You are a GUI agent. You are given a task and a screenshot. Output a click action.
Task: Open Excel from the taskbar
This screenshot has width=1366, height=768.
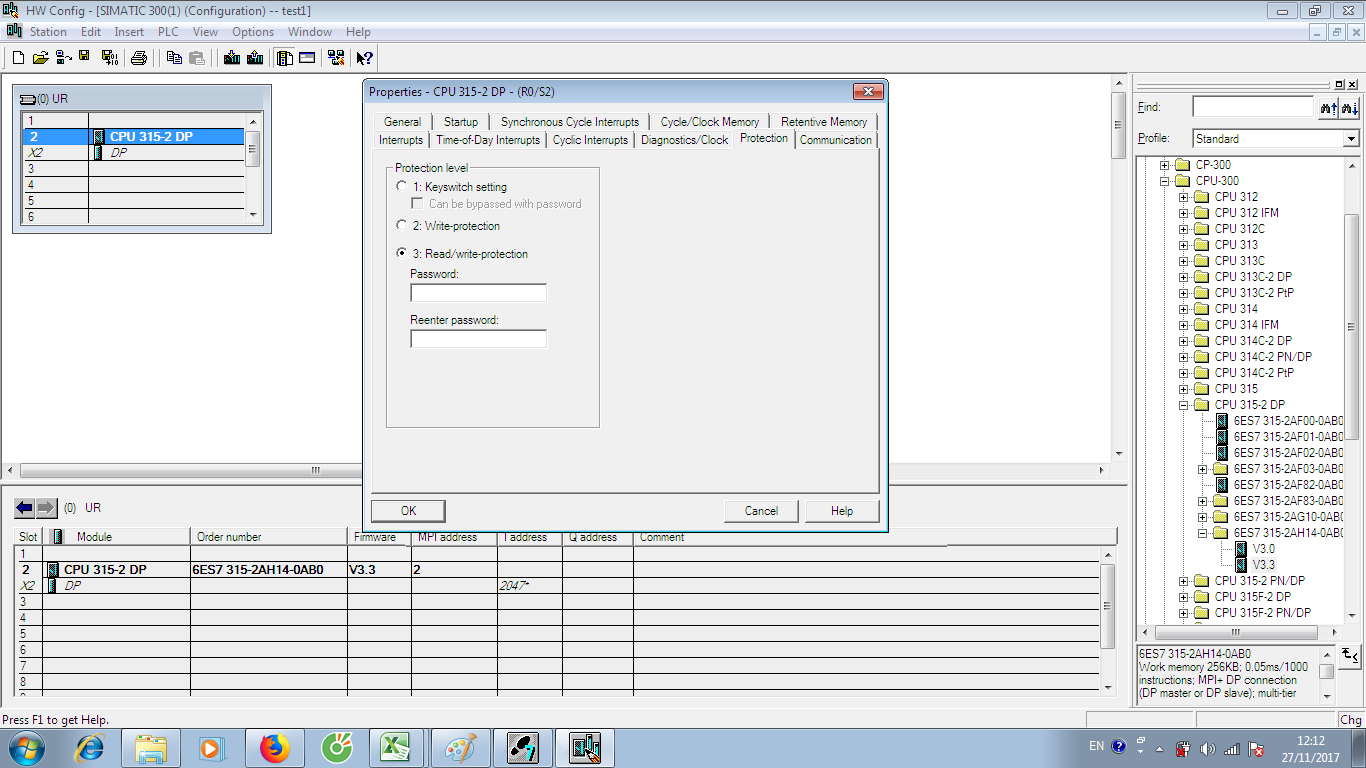[x=397, y=747]
